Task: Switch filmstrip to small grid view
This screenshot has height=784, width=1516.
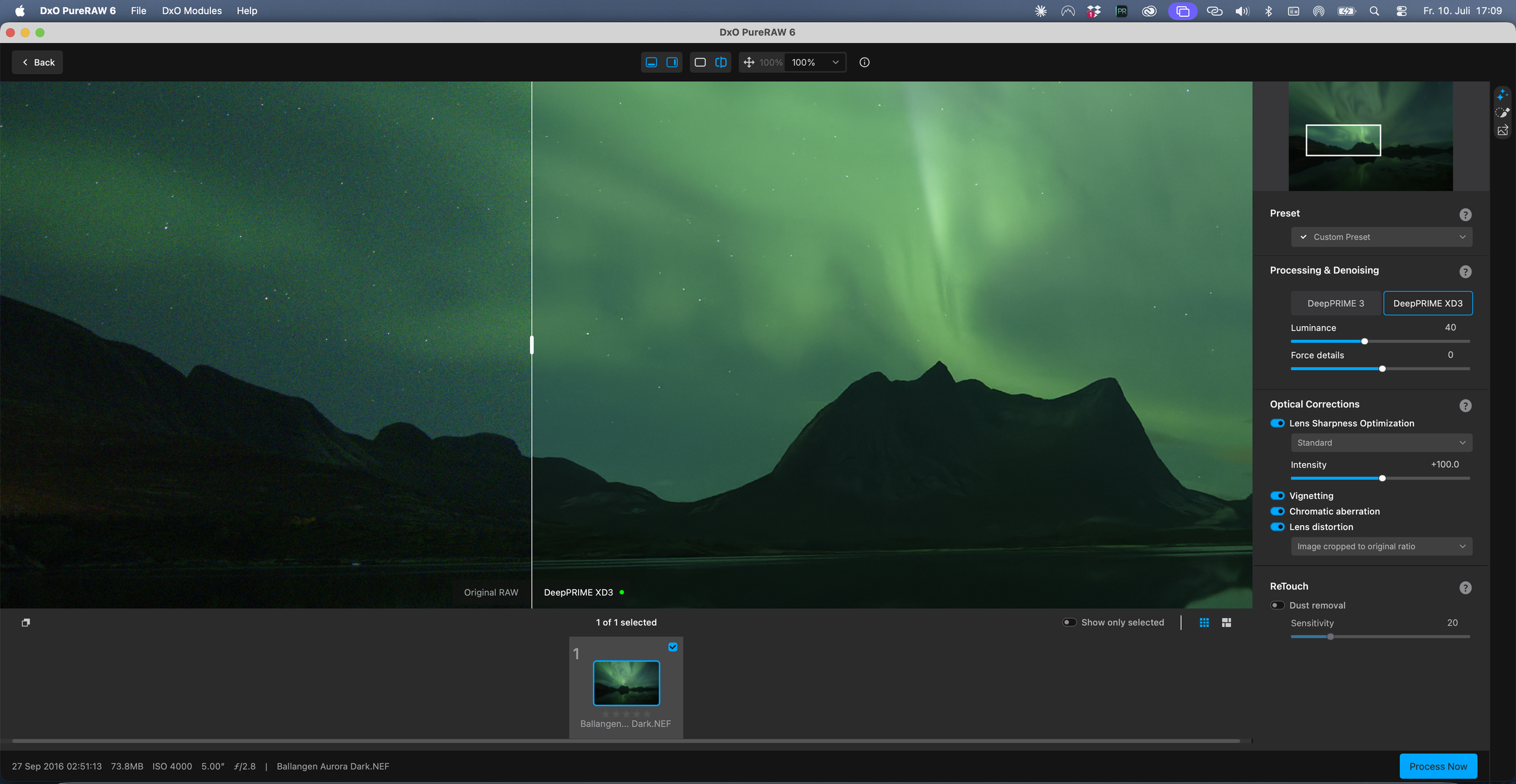Action: coord(1204,623)
